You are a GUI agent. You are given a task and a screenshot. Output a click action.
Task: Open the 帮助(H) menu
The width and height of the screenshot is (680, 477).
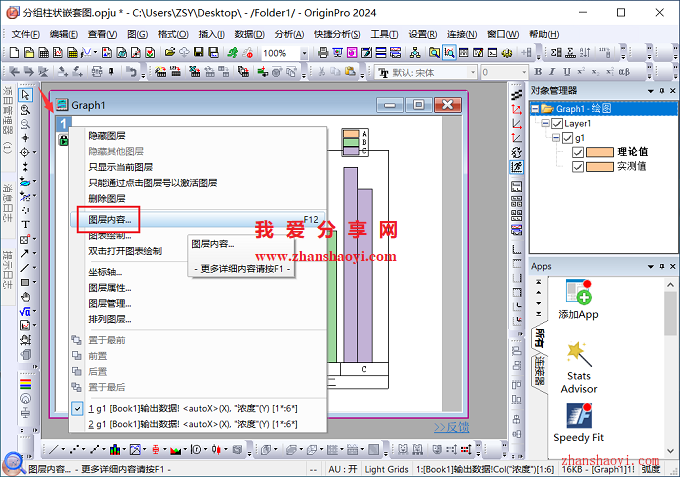click(544, 34)
